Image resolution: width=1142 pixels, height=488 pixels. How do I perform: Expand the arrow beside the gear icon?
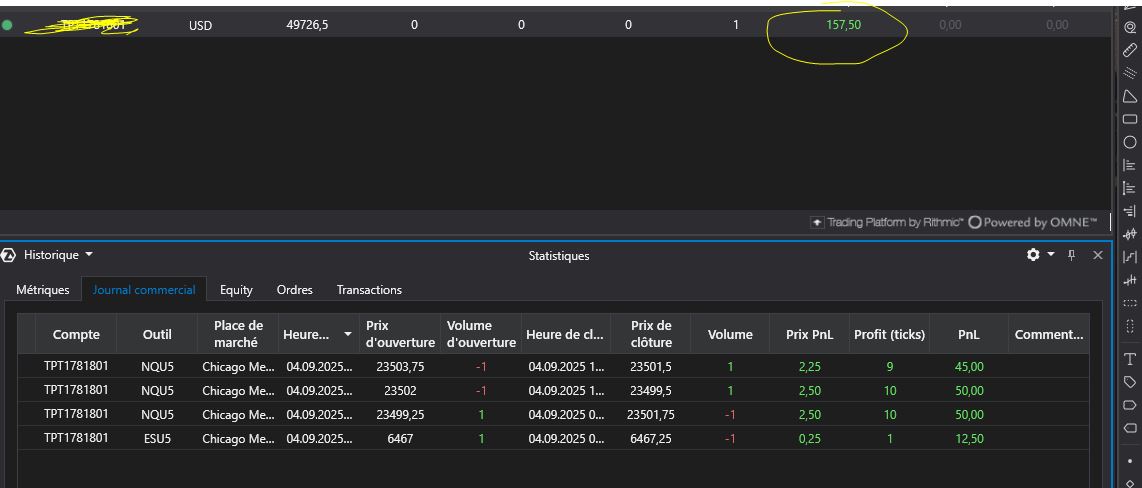(1051, 255)
